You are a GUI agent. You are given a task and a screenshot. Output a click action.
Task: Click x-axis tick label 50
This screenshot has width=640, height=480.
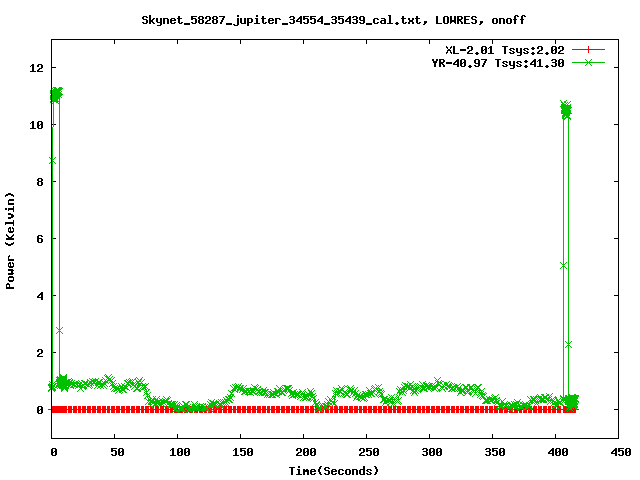[117, 452]
